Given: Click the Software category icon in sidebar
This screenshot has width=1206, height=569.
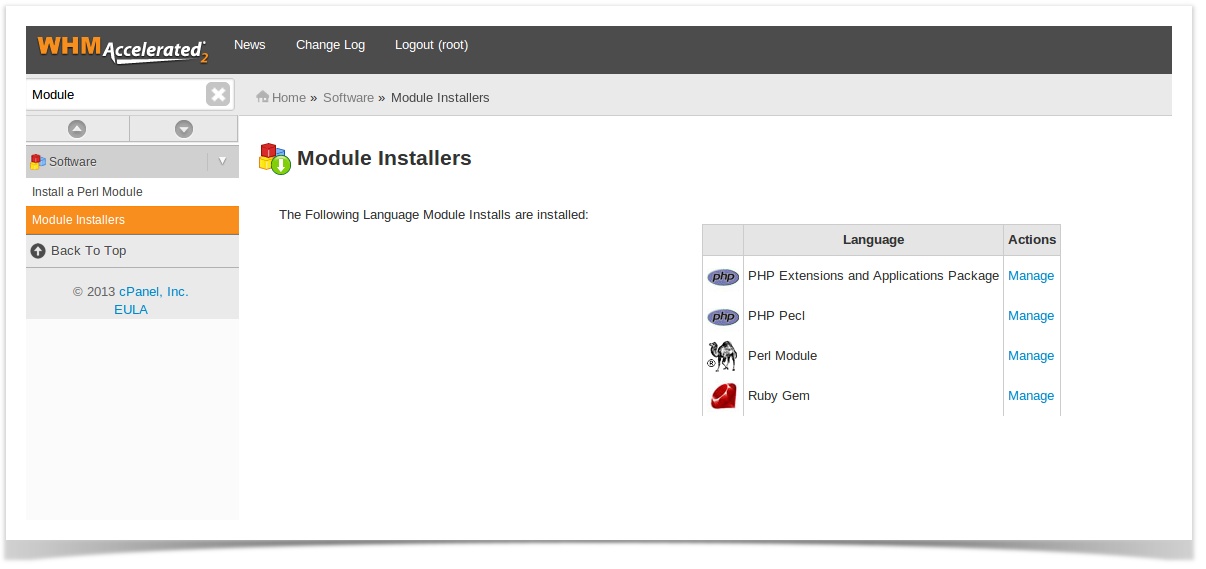Looking at the screenshot, I should (38, 161).
